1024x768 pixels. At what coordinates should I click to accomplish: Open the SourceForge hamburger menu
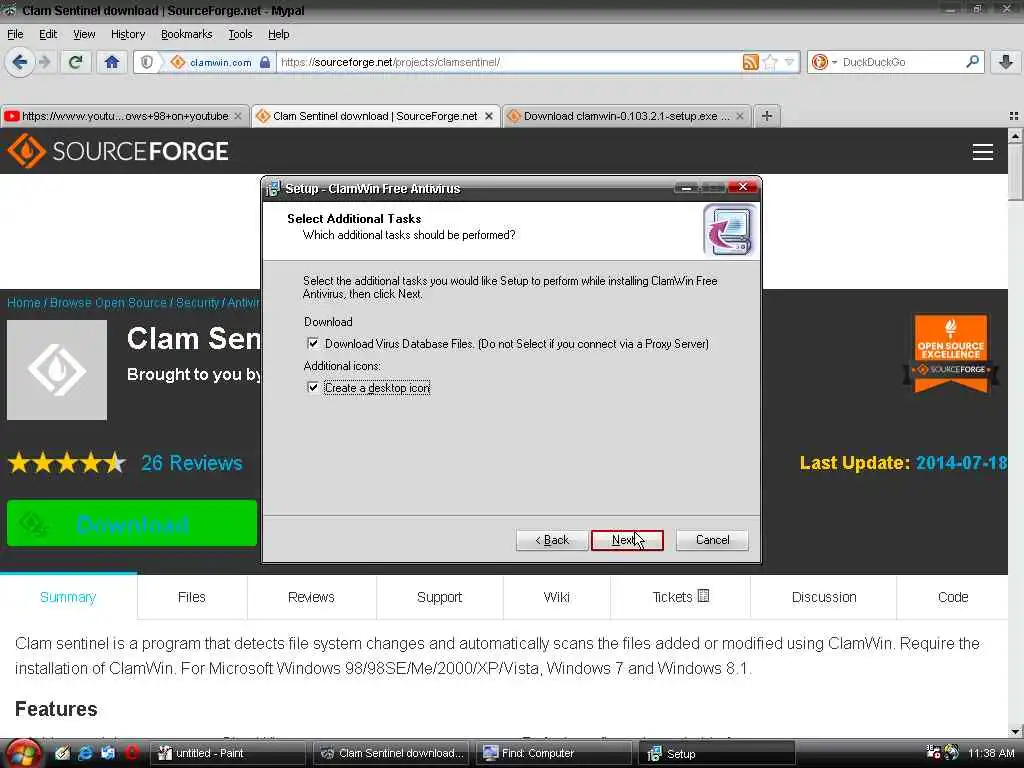click(x=982, y=152)
